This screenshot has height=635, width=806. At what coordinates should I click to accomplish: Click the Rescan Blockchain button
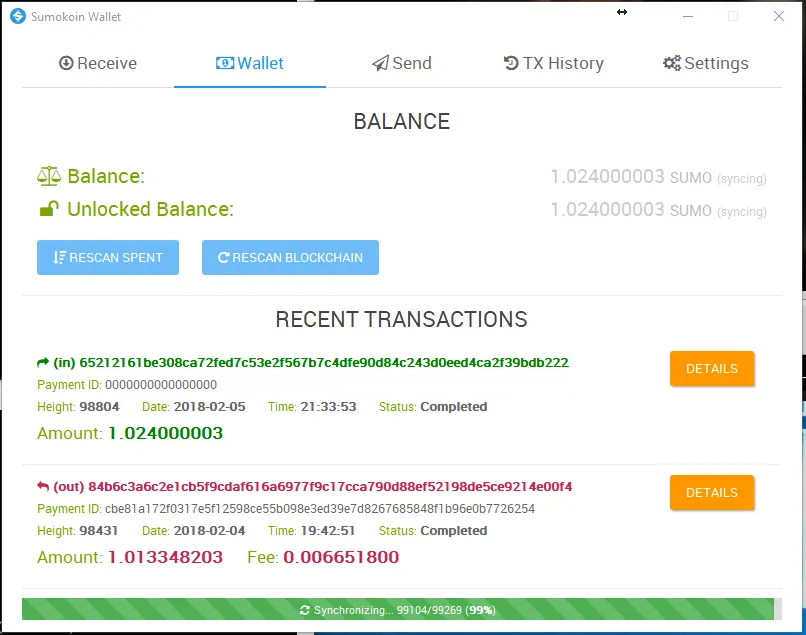click(x=290, y=257)
